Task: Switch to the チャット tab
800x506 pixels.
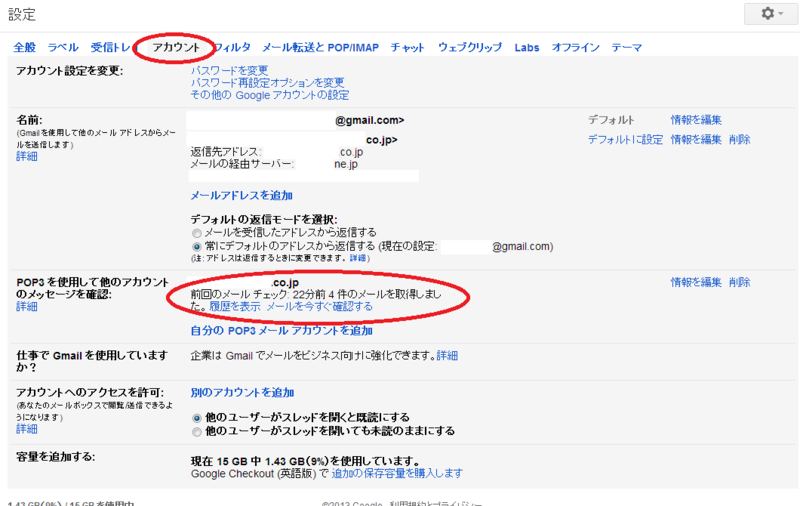Action: pos(408,47)
